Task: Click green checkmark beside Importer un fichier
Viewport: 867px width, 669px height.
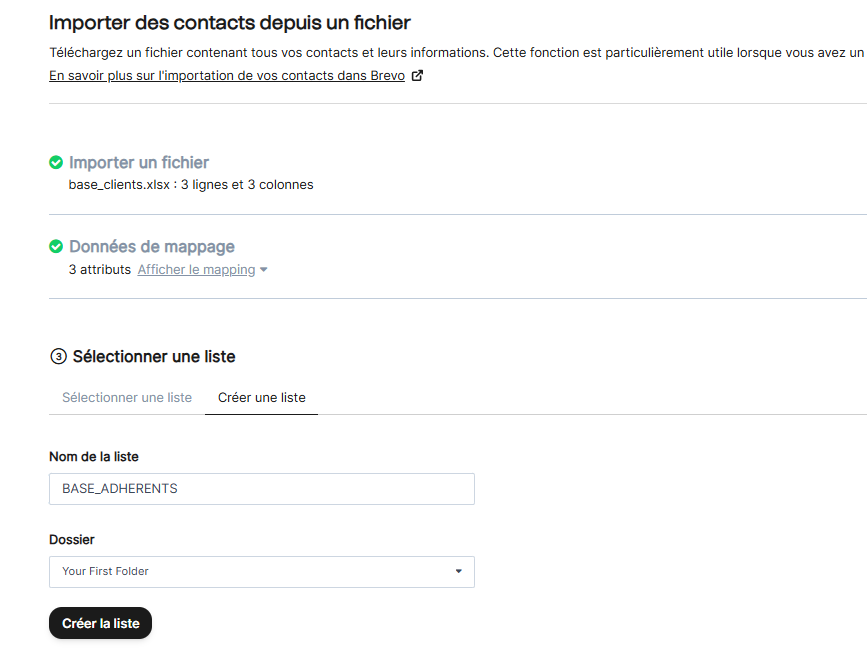Action: tap(56, 162)
